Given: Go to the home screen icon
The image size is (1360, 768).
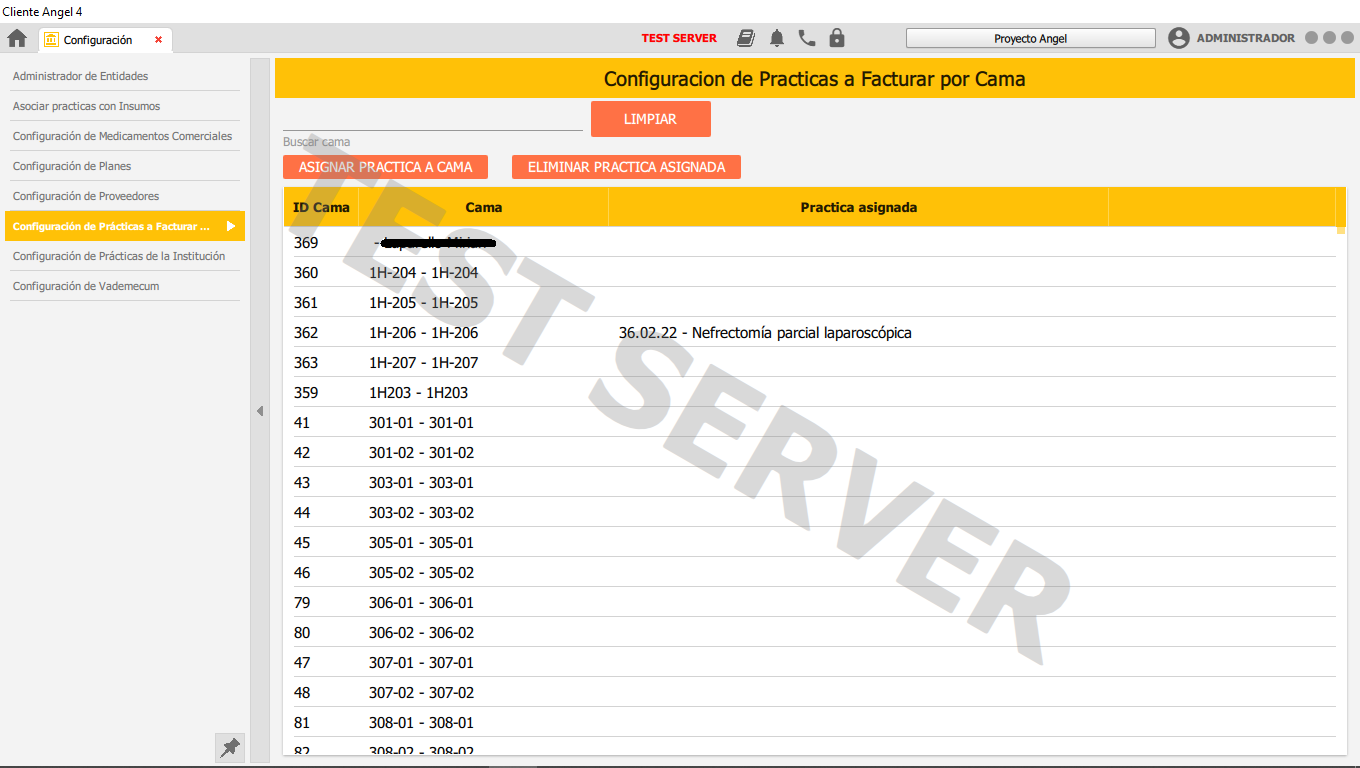Looking at the screenshot, I should click(17, 39).
